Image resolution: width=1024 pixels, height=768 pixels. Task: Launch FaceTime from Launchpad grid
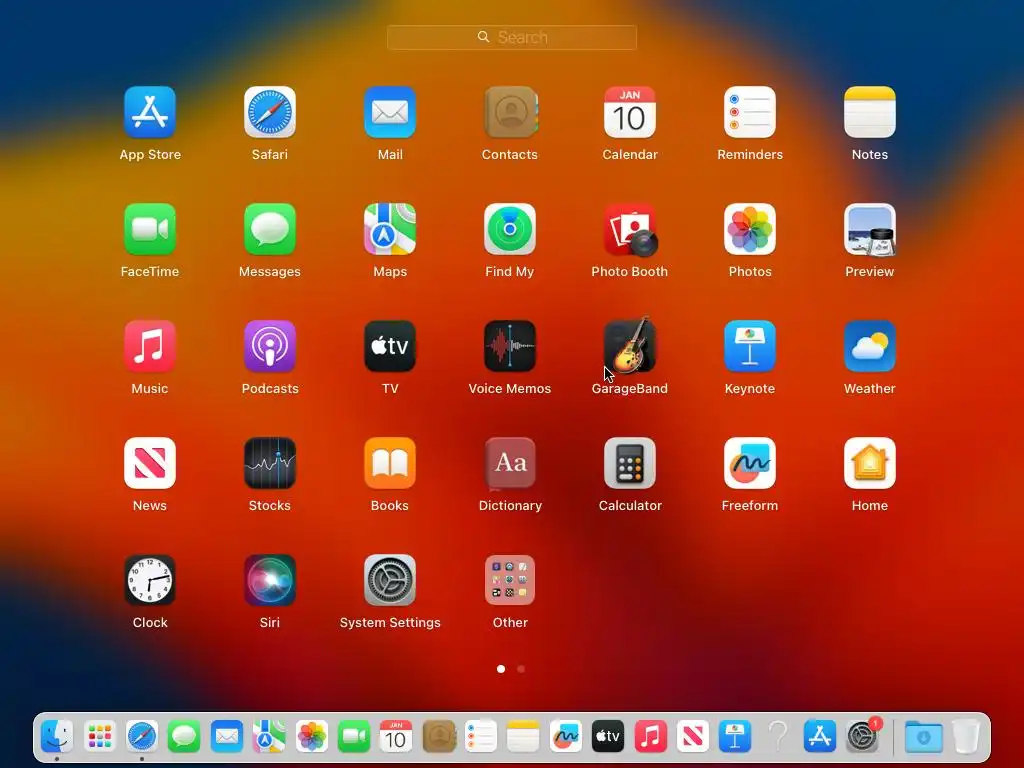(x=150, y=229)
